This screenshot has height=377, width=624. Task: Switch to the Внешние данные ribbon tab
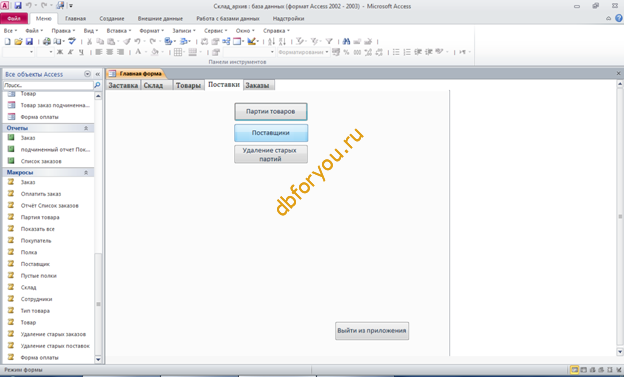click(160, 18)
